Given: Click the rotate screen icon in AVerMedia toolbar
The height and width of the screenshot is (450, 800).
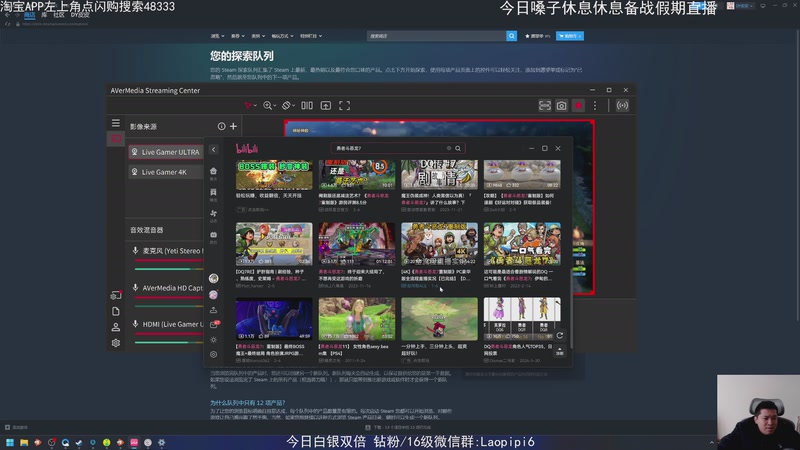Looking at the screenshot, I should pos(287,106).
